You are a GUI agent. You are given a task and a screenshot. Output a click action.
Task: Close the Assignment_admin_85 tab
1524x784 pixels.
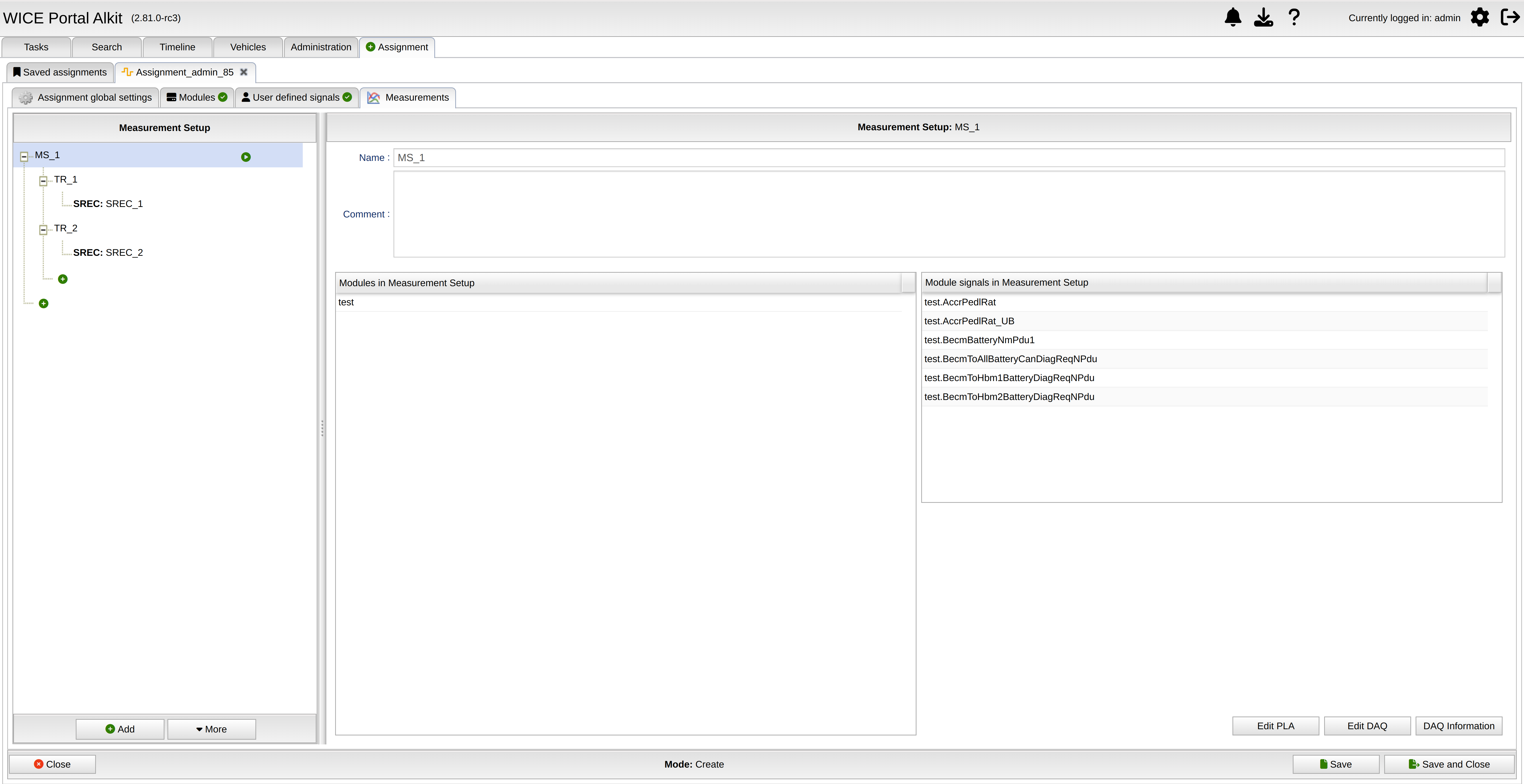[244, 72]
